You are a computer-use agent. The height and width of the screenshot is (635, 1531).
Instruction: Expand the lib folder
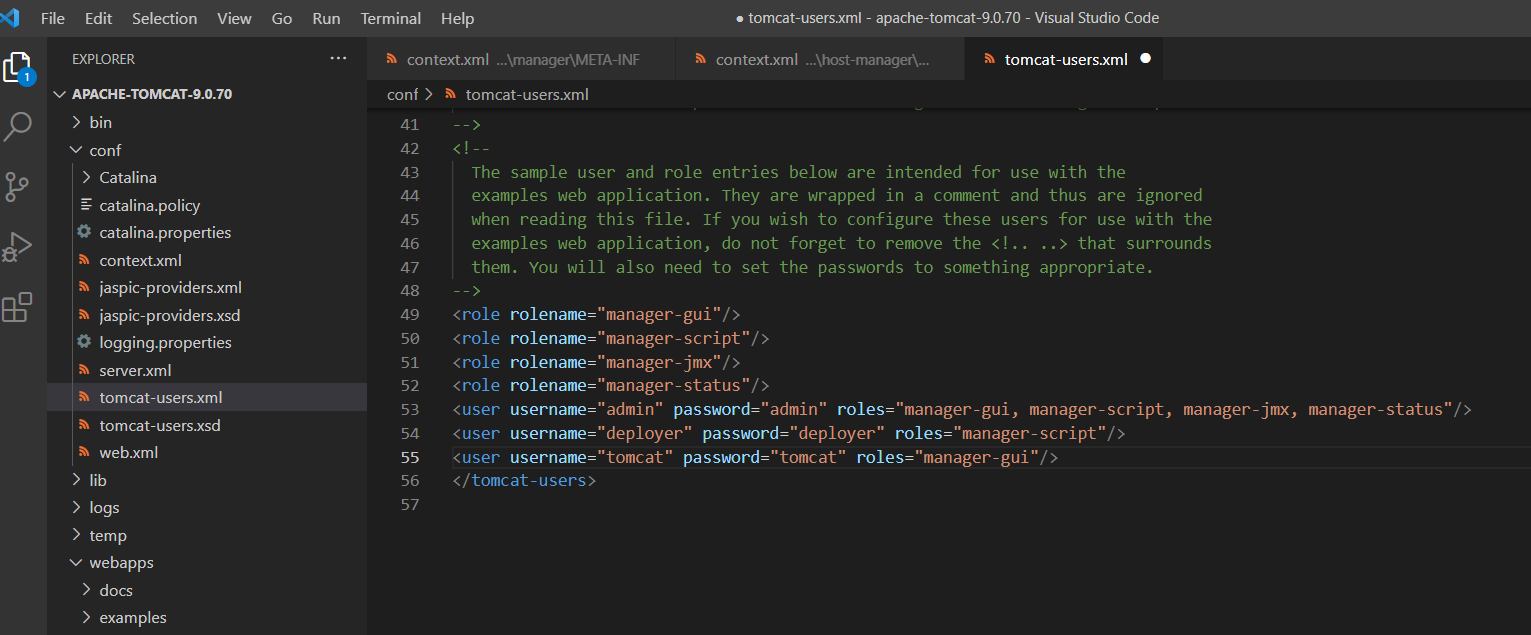coord(76,480)
